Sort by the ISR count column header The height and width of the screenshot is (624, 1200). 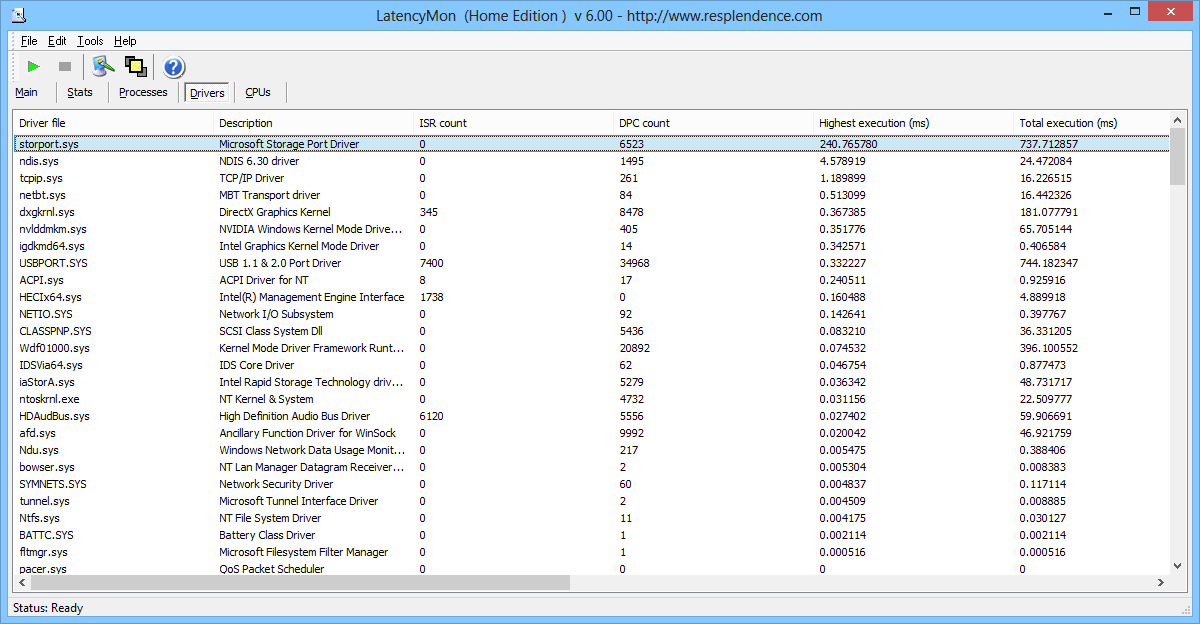coord(515,123)
